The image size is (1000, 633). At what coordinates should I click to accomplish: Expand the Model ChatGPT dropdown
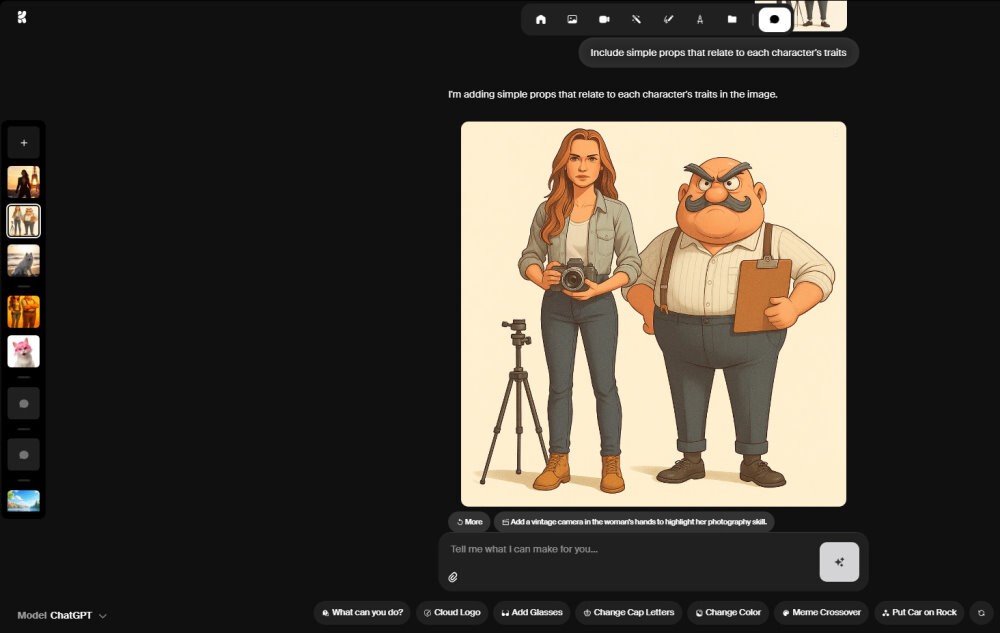[62, 615]
